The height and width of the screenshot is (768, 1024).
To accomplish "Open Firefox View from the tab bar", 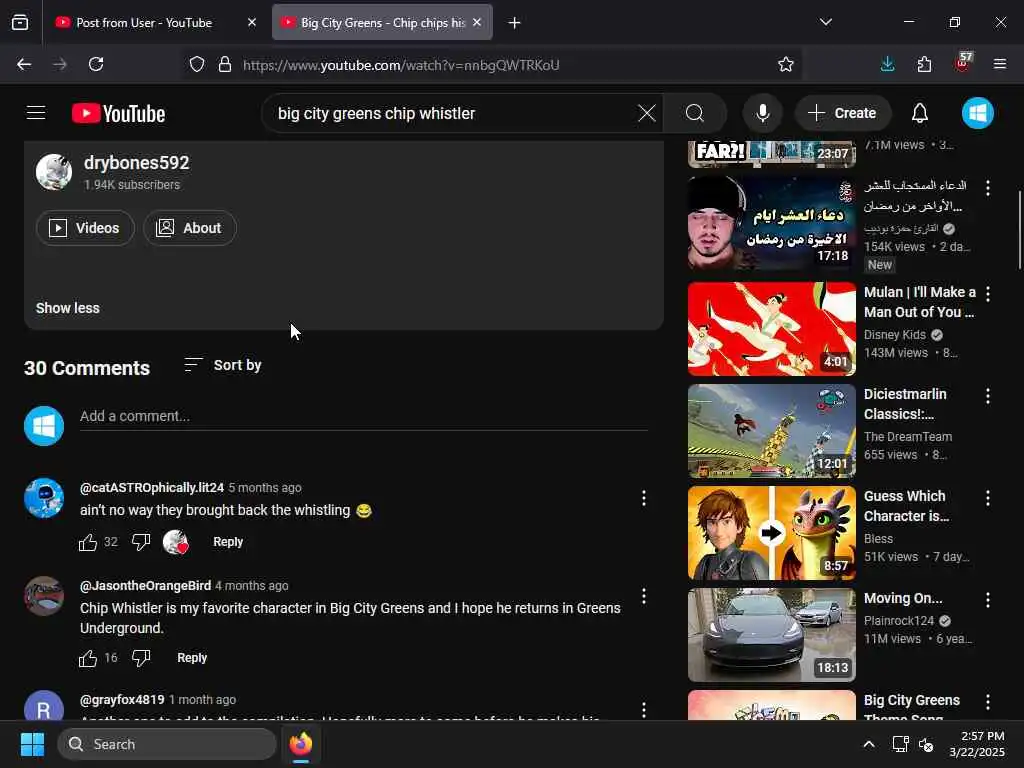I will (20, 23).
